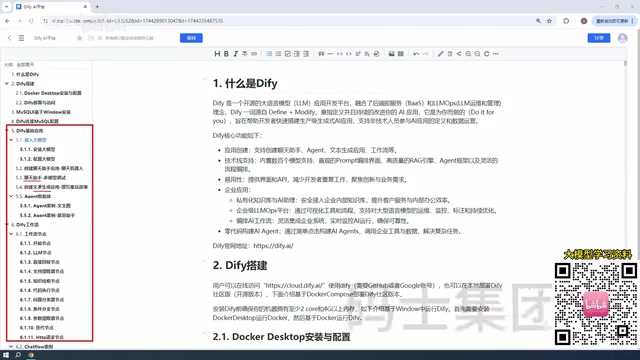
Task: Collapse the 6.1 outline section
Action: coord(11,234)
